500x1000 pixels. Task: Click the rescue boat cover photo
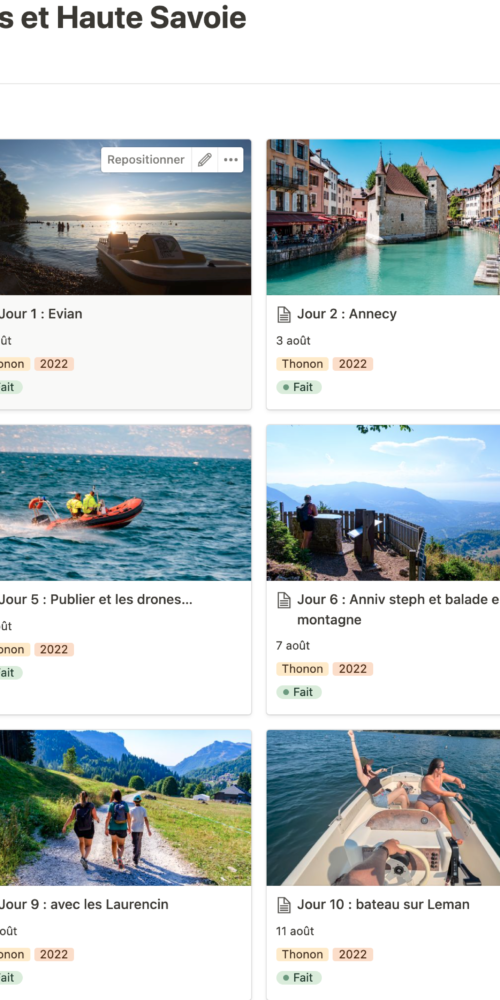[126, 503]
